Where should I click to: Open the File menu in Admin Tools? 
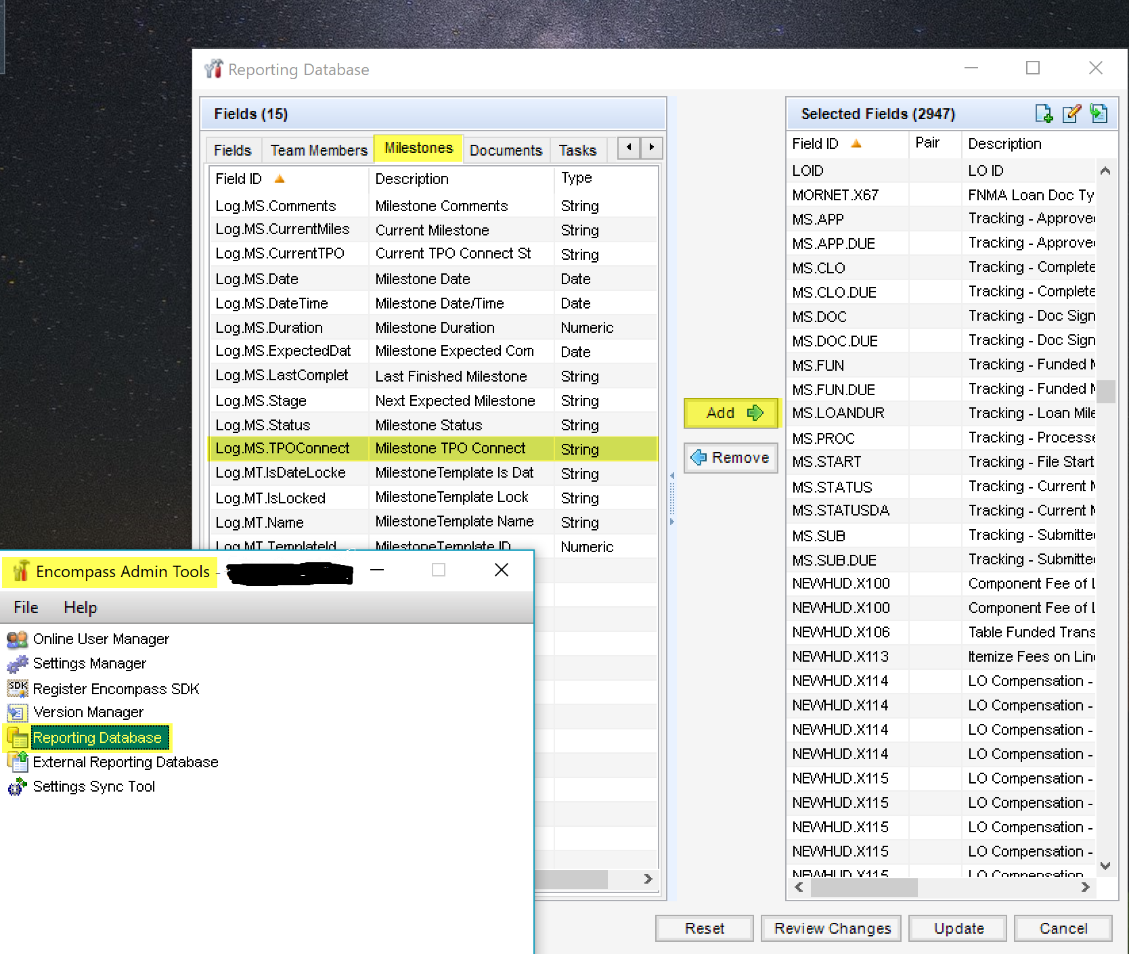point(26,607)
